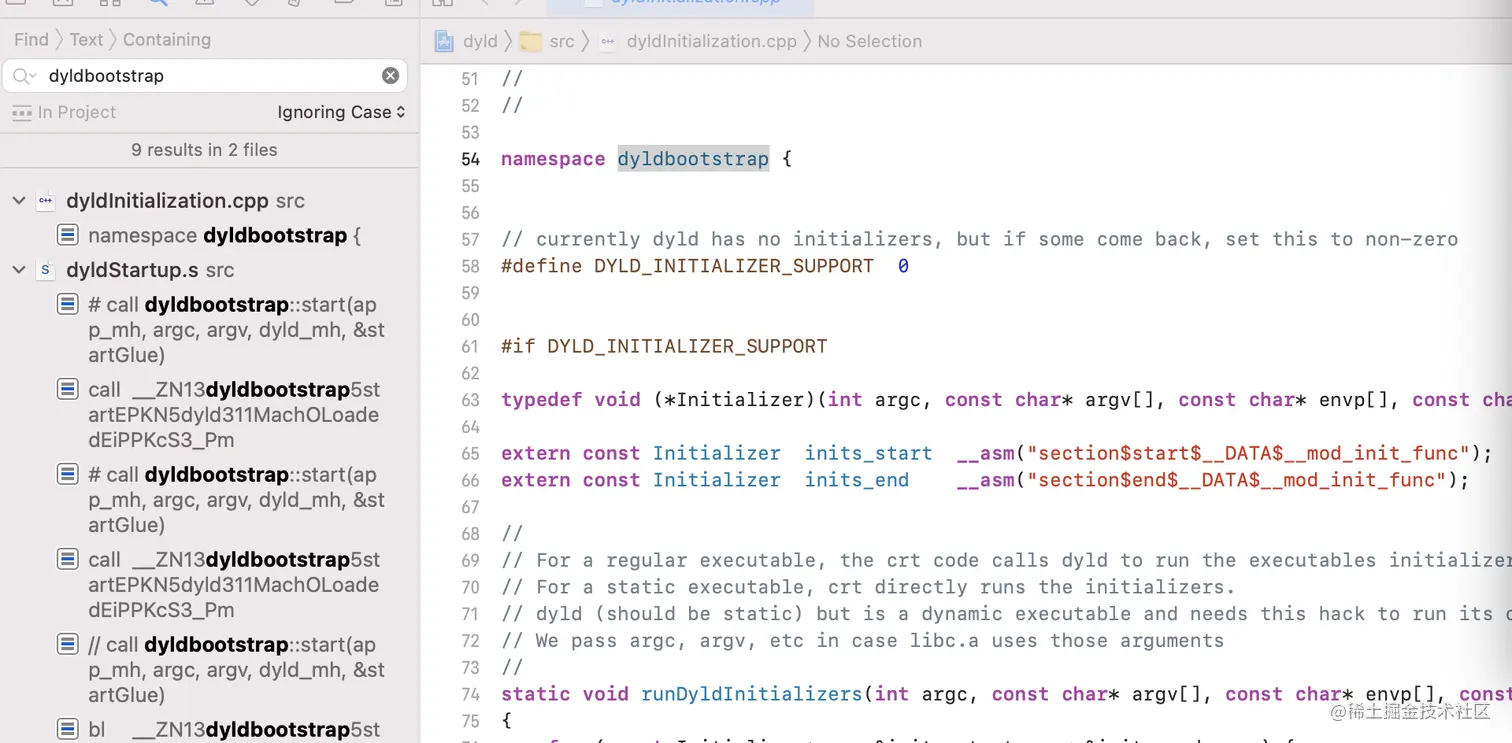The image size is (1512, 743).
Task: Click the runDyldInitializers function name
Action: [x=751, y=694]
